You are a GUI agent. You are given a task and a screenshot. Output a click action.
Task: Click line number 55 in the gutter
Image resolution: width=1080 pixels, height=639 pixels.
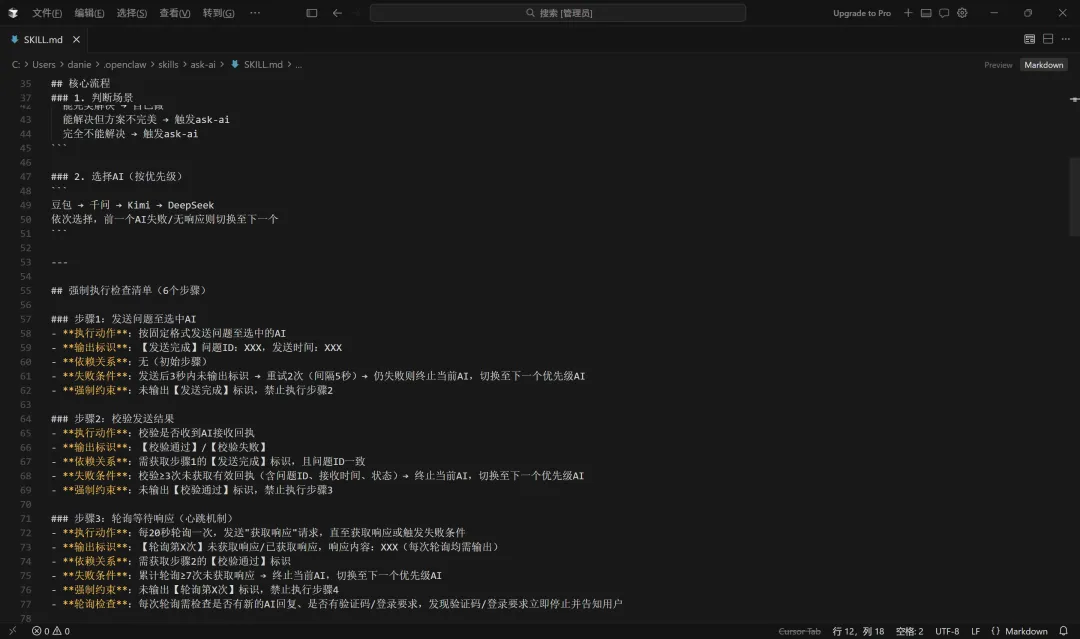(x=25, y=290)
